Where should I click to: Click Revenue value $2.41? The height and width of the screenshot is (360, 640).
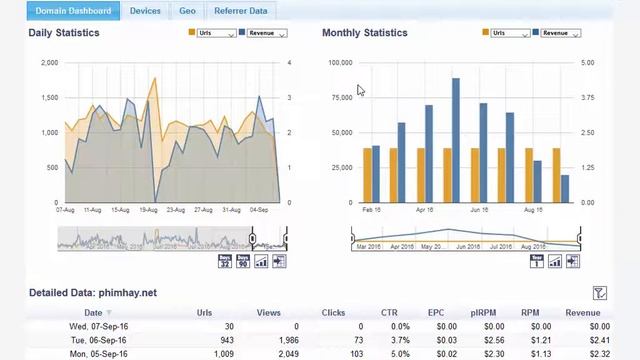(600, 340)
